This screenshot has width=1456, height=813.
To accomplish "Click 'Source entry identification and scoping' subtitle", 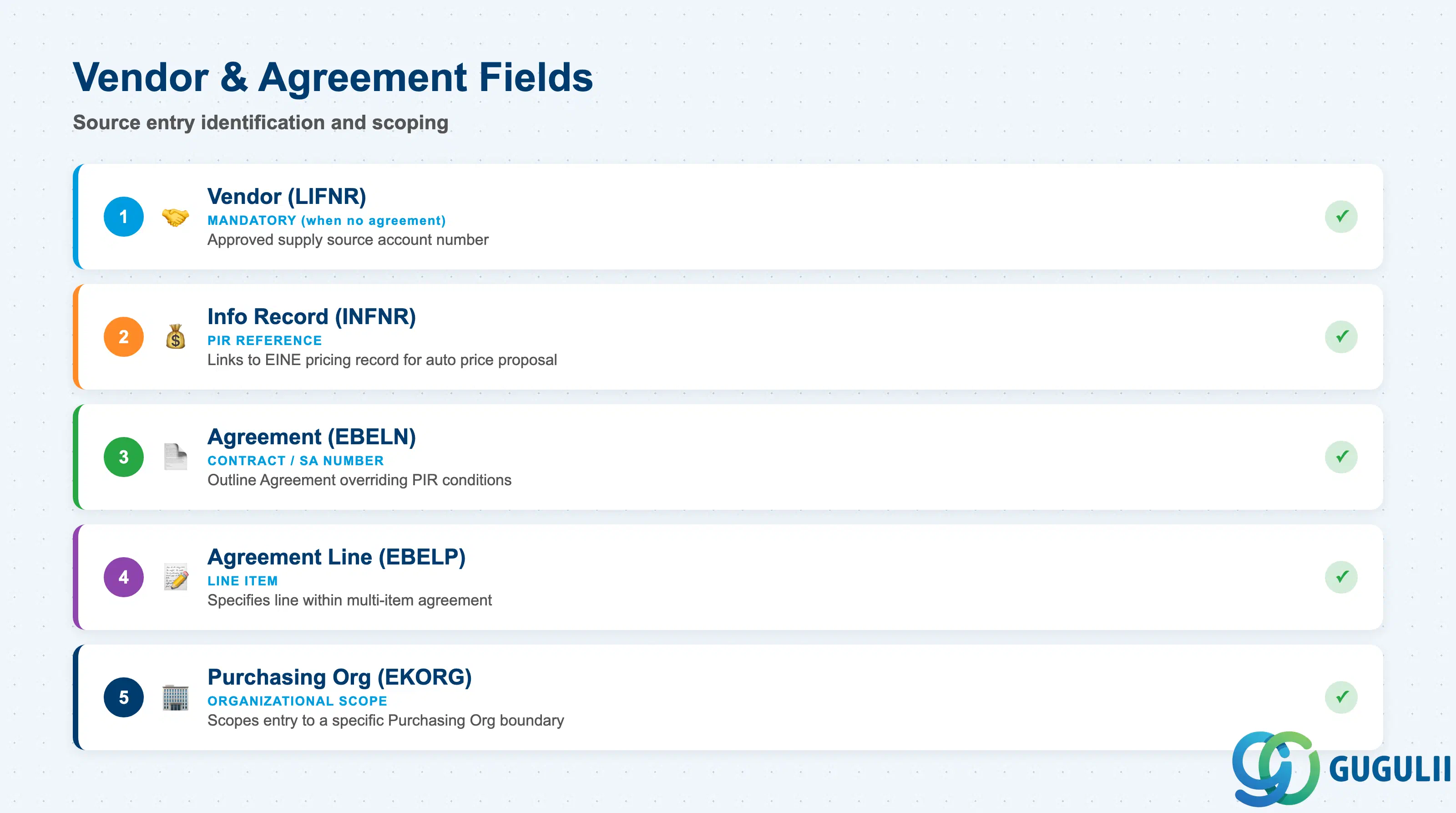I will (261, 123).
